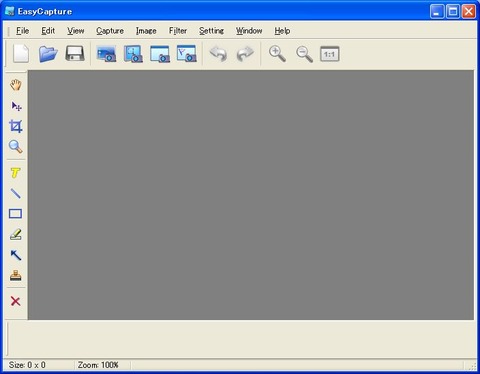The image size is (480, 374).
Task: Select the Hand pan tool
Action: (x=16, y=85)
